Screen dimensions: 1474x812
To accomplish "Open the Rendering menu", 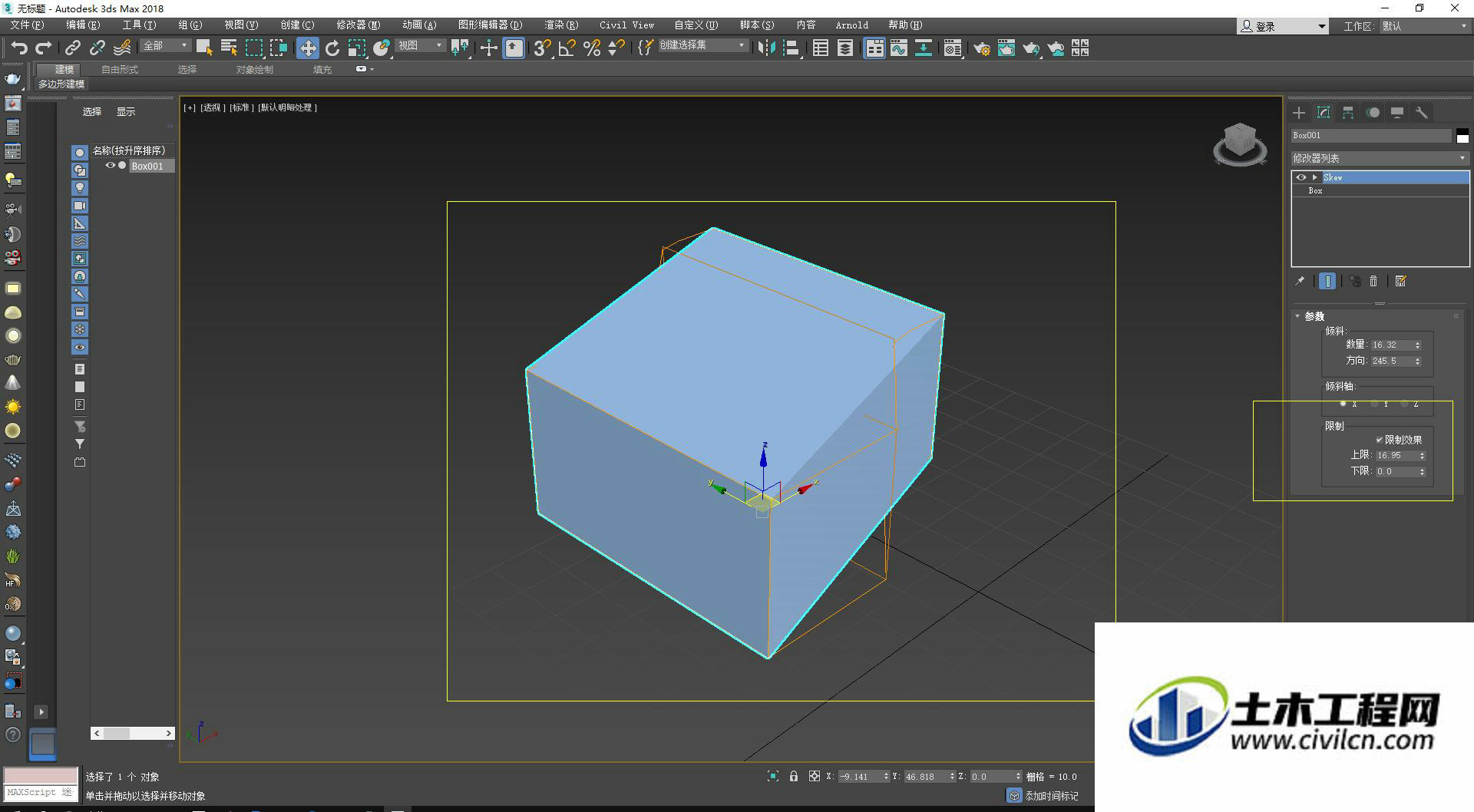I will [x=561, y=25].
